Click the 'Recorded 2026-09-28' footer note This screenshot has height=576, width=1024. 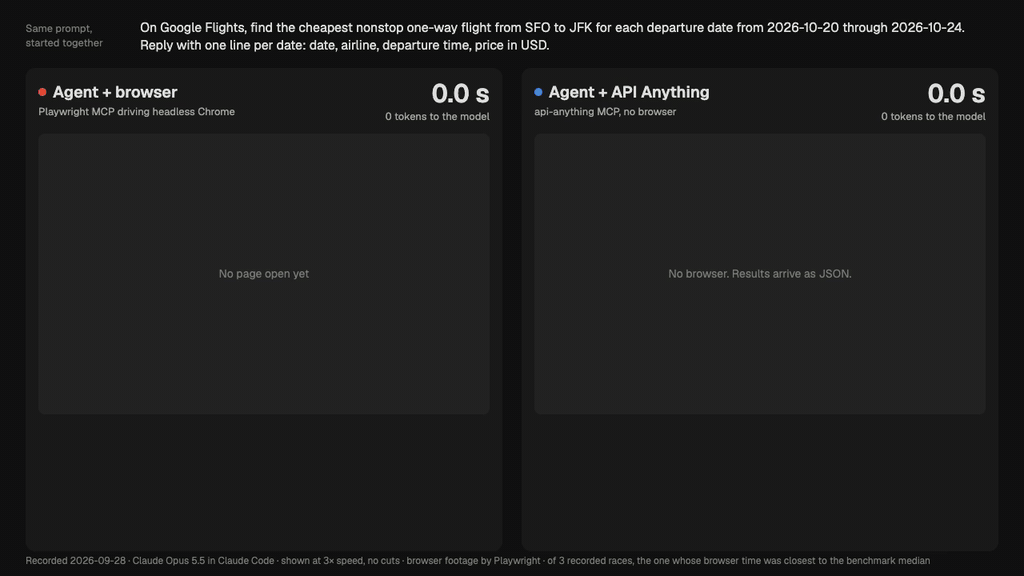pyautogui.click(x=477, y=560)
